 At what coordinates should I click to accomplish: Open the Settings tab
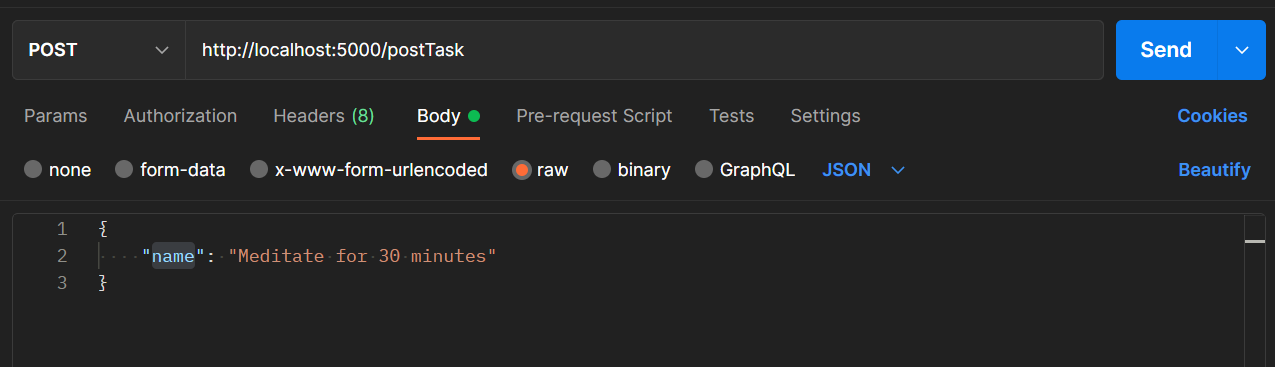(825, 116)
